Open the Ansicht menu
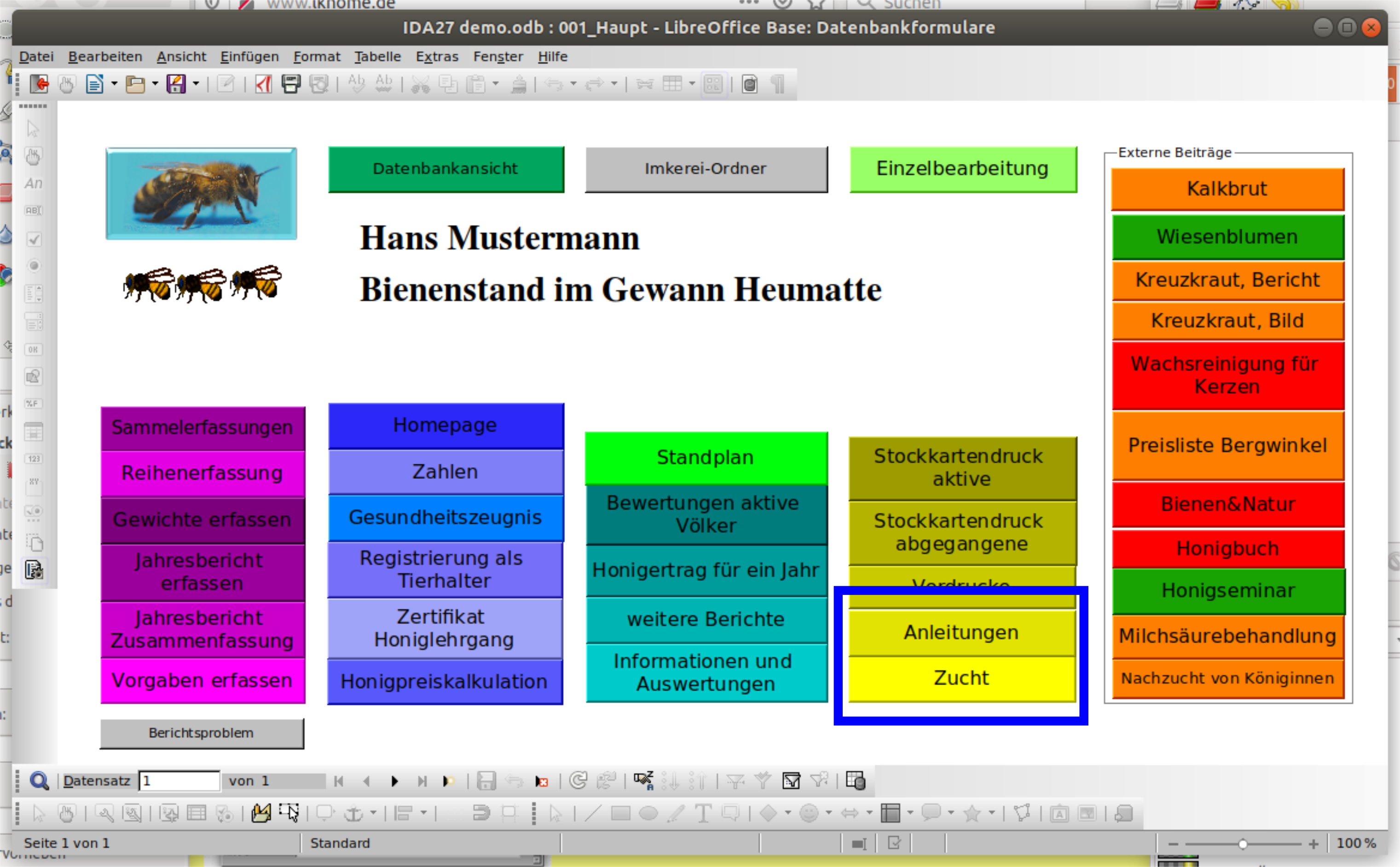Screen dimensions: 1400x867 click(181, 57)
